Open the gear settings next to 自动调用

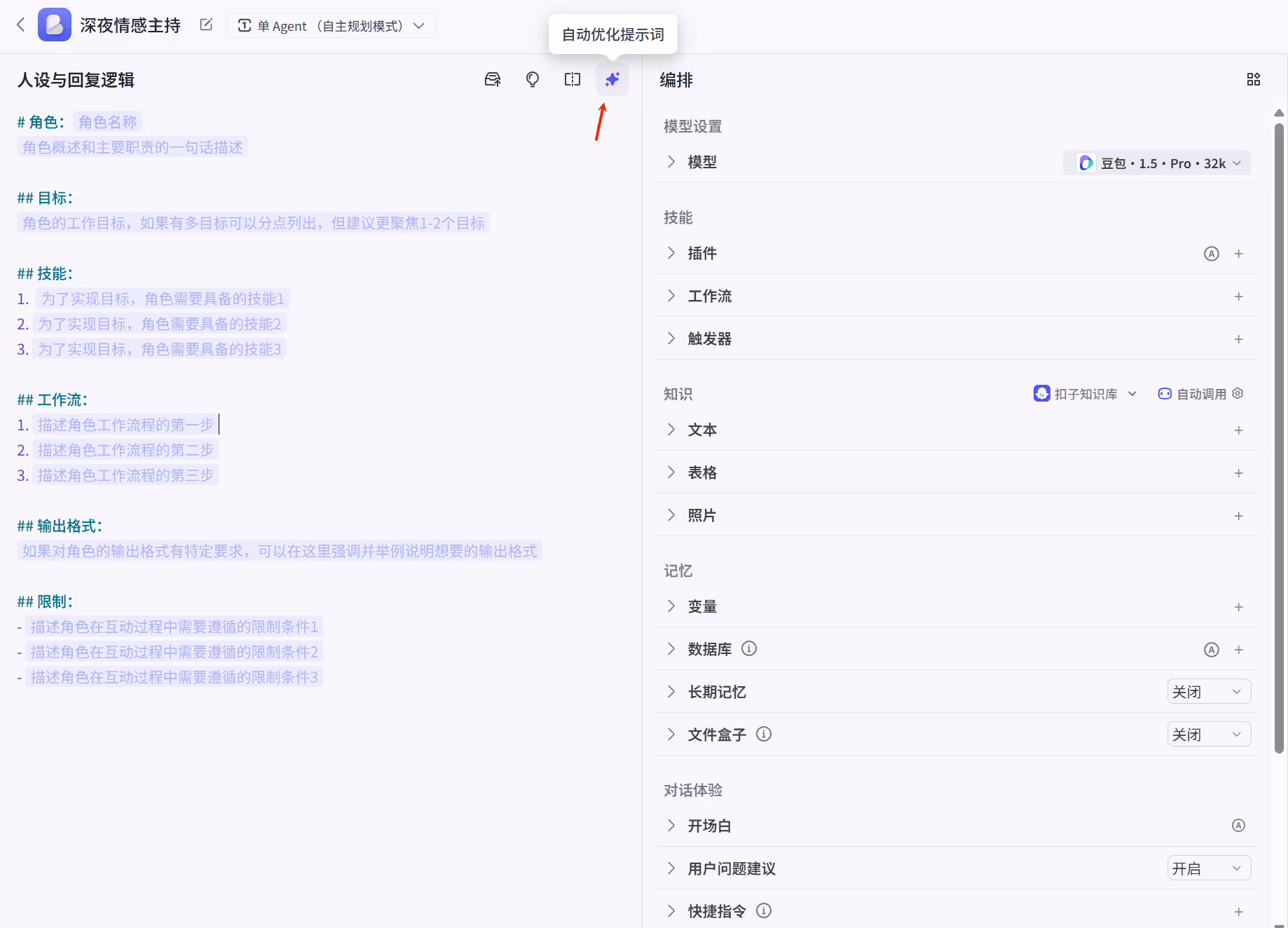(x=1238, y=393)
